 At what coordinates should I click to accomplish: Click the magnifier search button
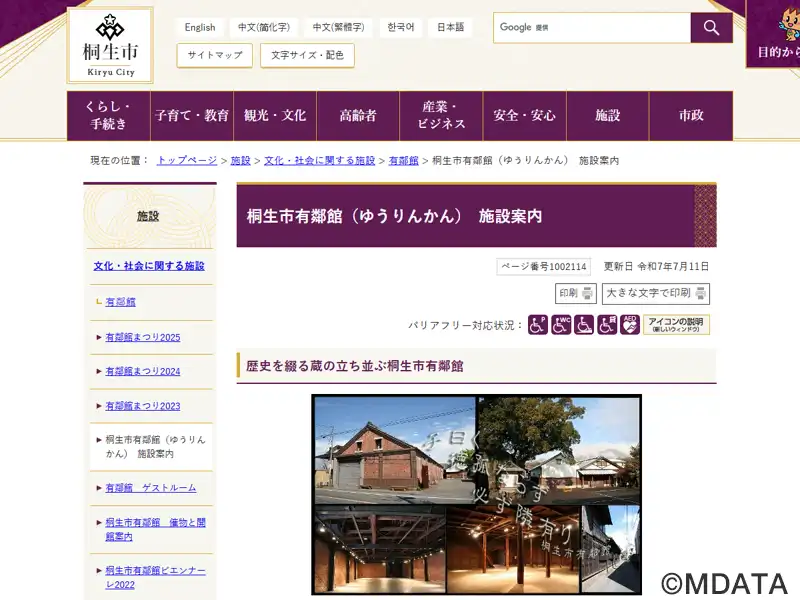[711, 28]
